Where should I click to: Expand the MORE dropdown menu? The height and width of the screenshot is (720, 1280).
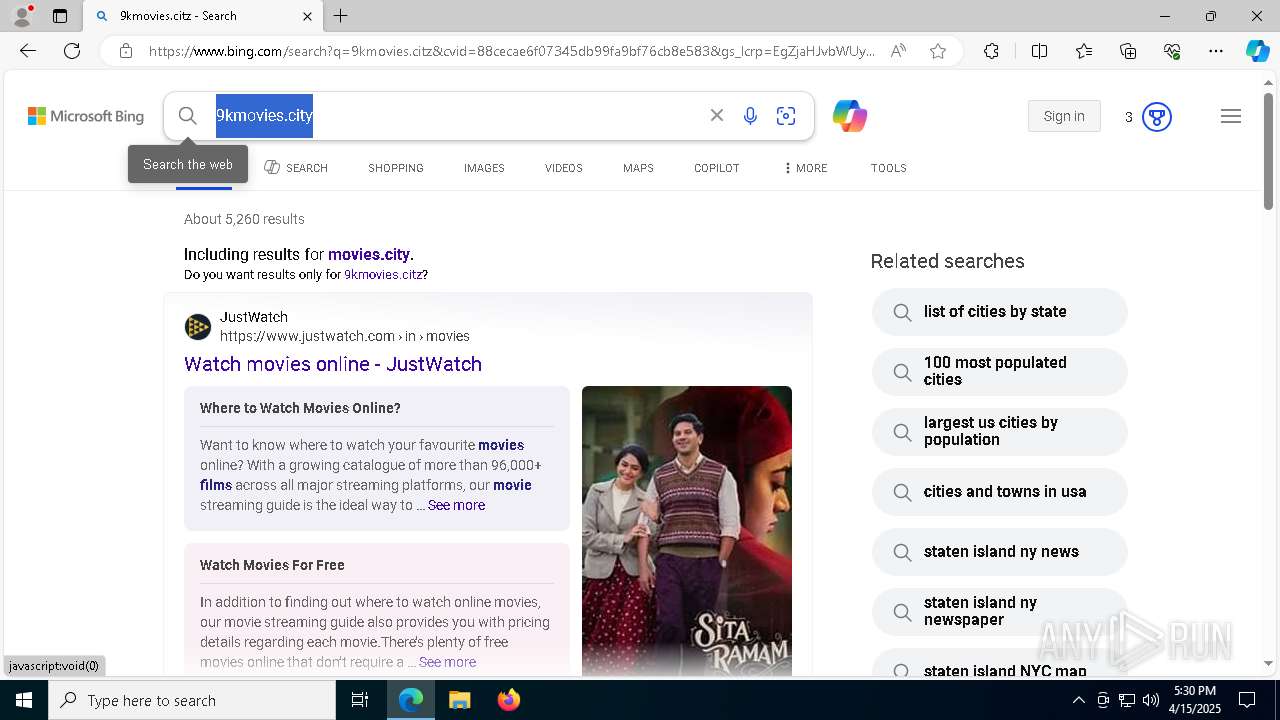[806, 168]
